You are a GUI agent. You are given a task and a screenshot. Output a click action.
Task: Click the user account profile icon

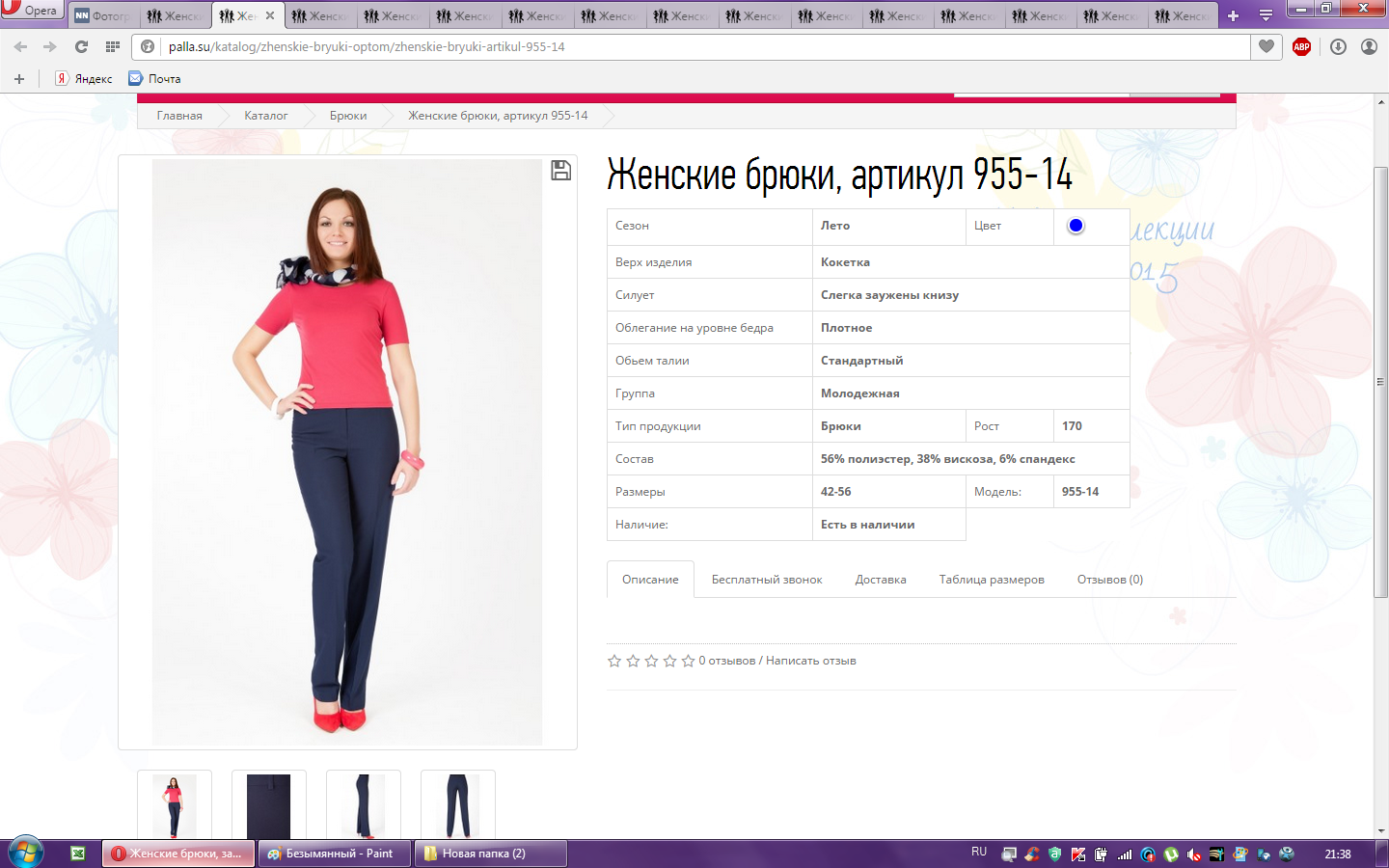click(x=1369, y=46)
